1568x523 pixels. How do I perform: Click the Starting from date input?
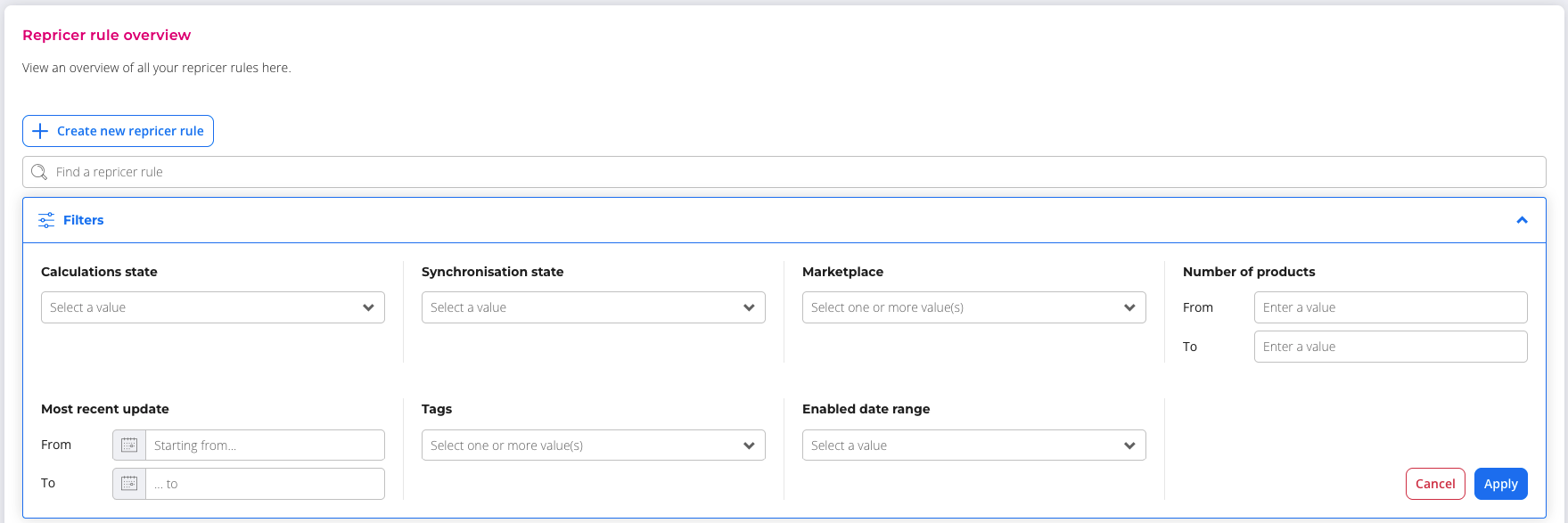pyautogui.click(x=265, y=445)
